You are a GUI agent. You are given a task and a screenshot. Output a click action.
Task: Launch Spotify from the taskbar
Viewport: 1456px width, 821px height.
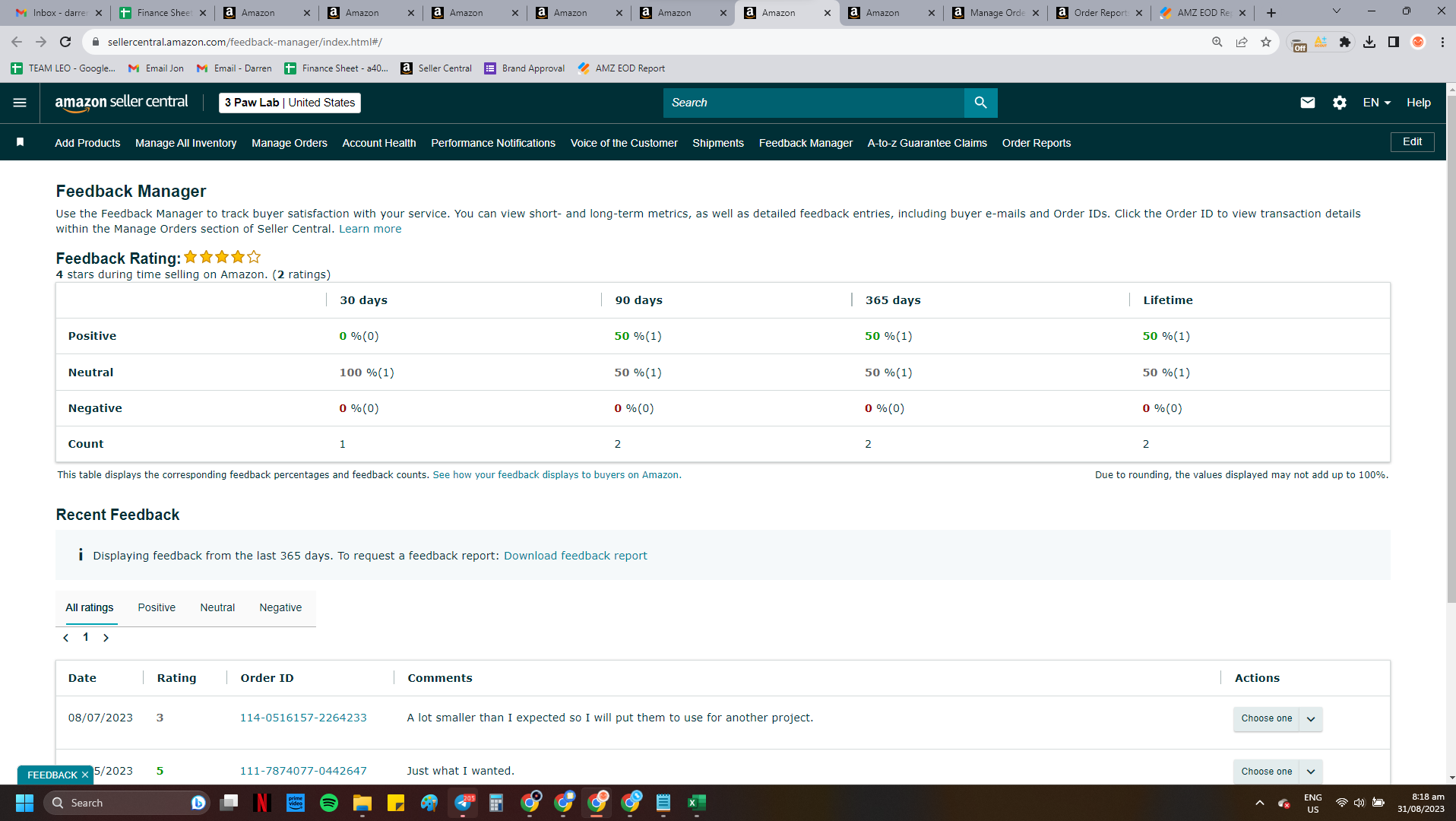pyautogui.click(x=329, y=803)
